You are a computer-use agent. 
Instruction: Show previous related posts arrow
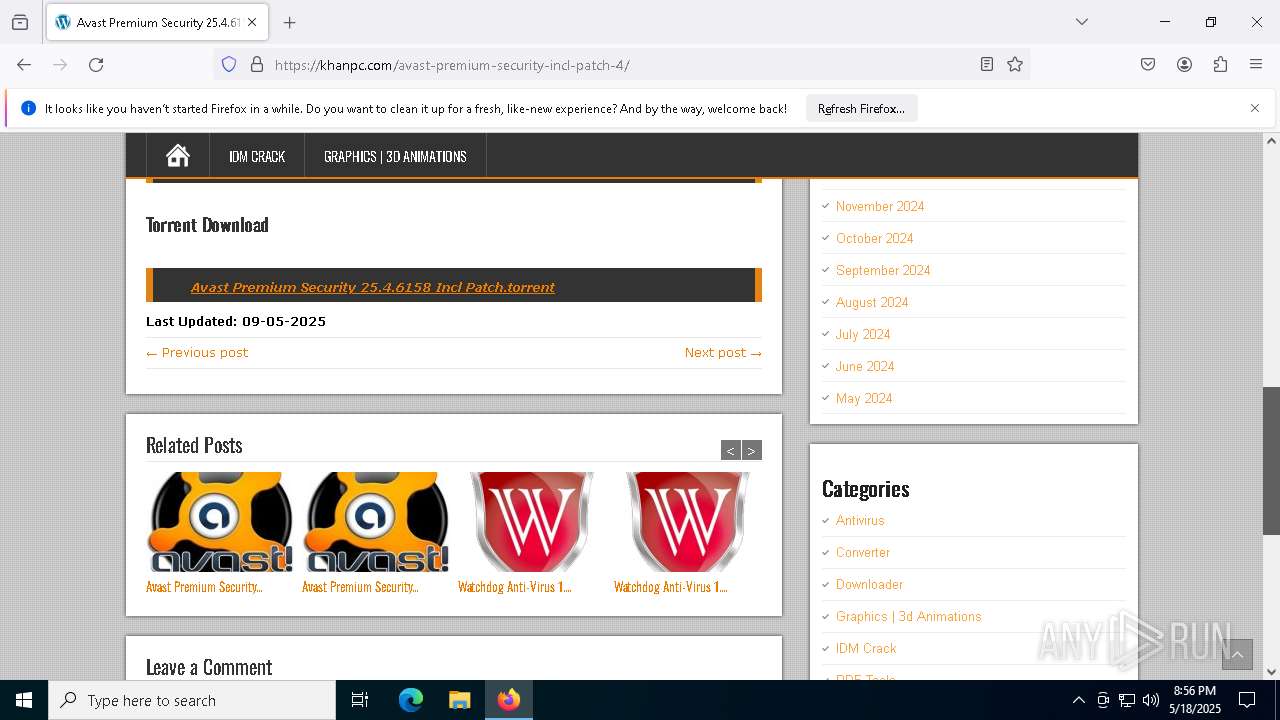tap(731, 450)
